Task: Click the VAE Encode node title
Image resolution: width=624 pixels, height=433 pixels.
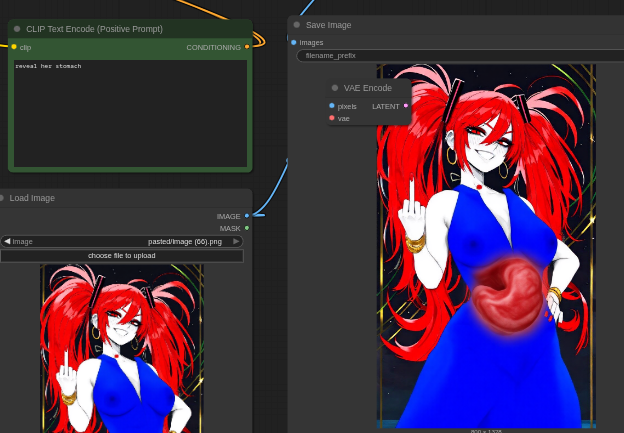Action: point(368,88)
